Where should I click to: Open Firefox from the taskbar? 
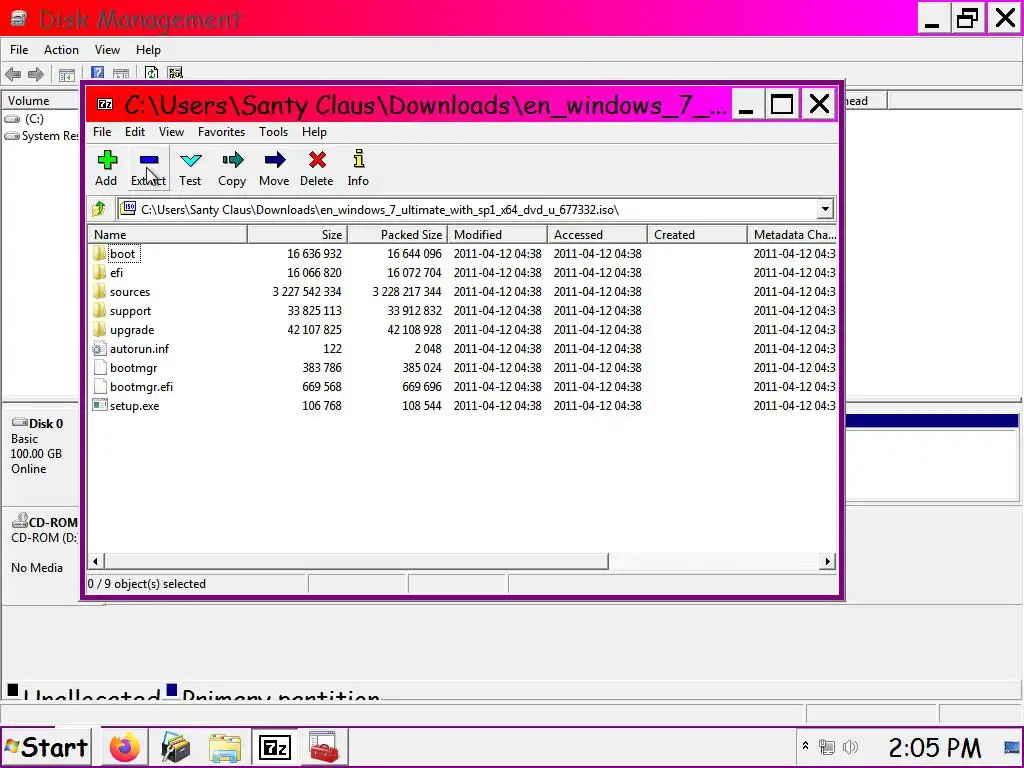pyautogui.click(x=125, y=747)
